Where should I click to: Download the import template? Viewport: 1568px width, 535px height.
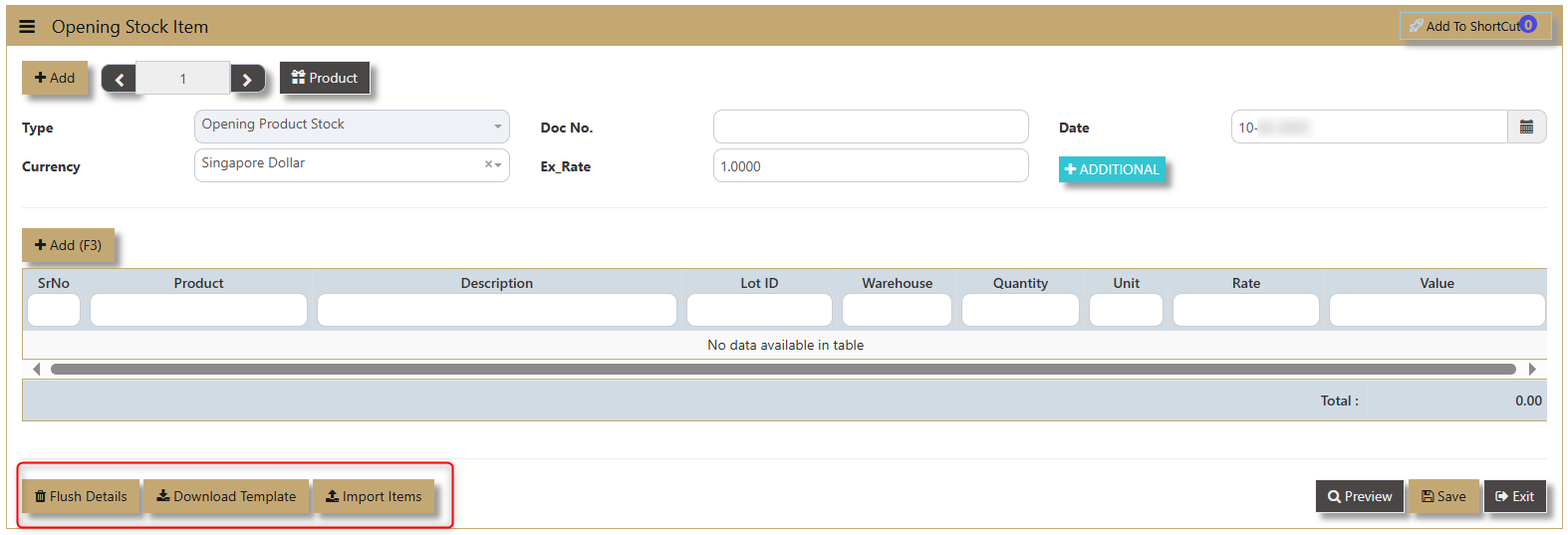(x=226, y=496)
